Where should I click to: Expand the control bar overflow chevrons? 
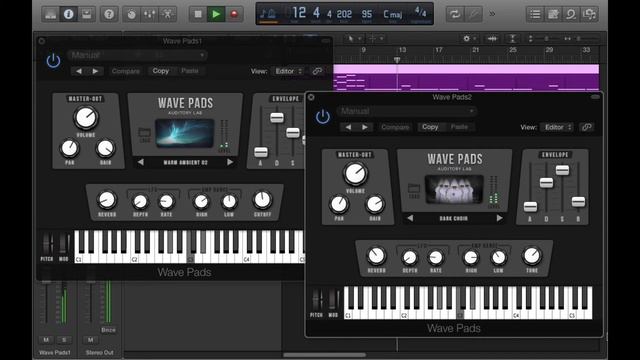(493, 14)
